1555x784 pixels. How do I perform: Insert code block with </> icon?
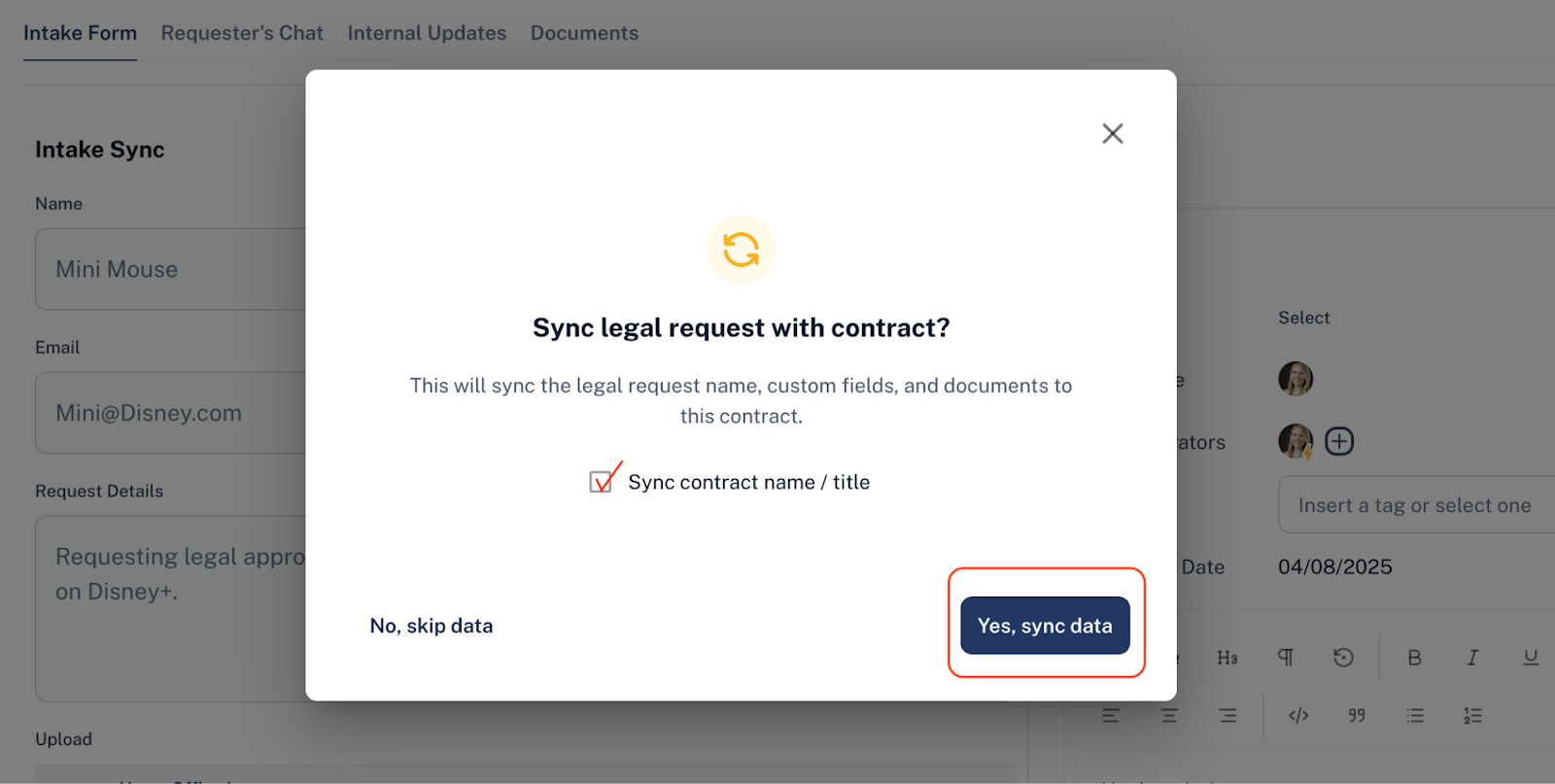pos(1298,716)
